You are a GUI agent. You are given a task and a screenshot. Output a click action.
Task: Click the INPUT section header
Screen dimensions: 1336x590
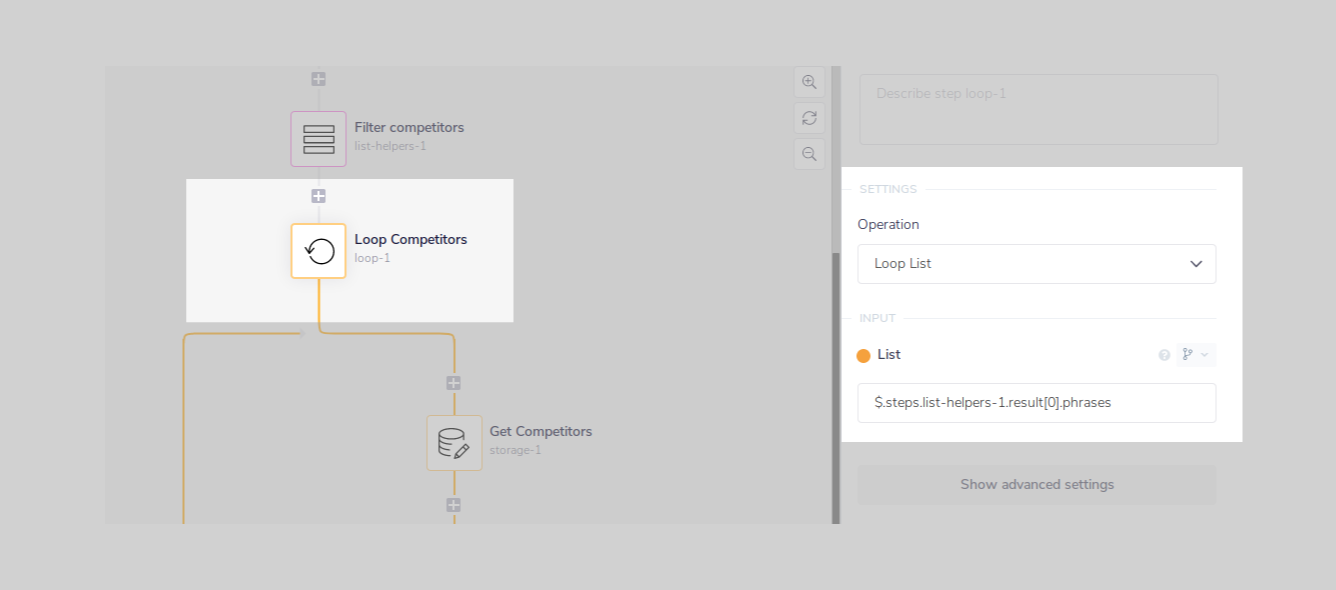coord(877,317)
